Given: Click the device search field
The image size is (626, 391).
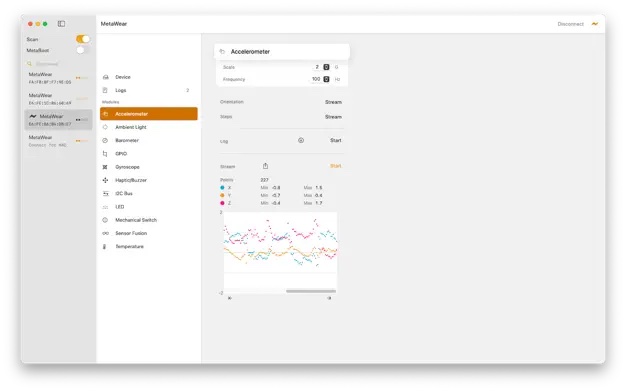Looking at the screenshot, I should click(59, 64).
